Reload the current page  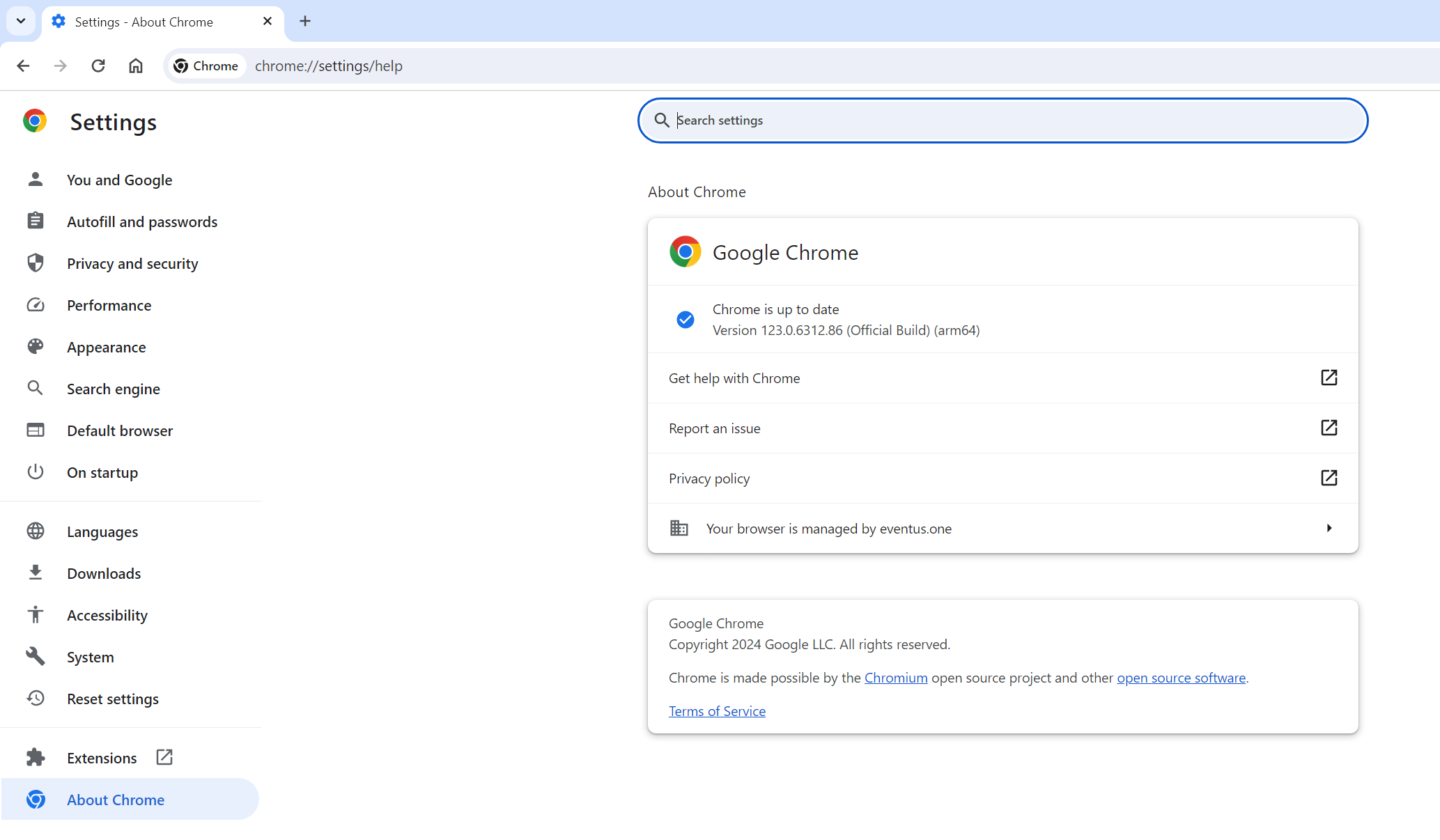pos(98,65)
